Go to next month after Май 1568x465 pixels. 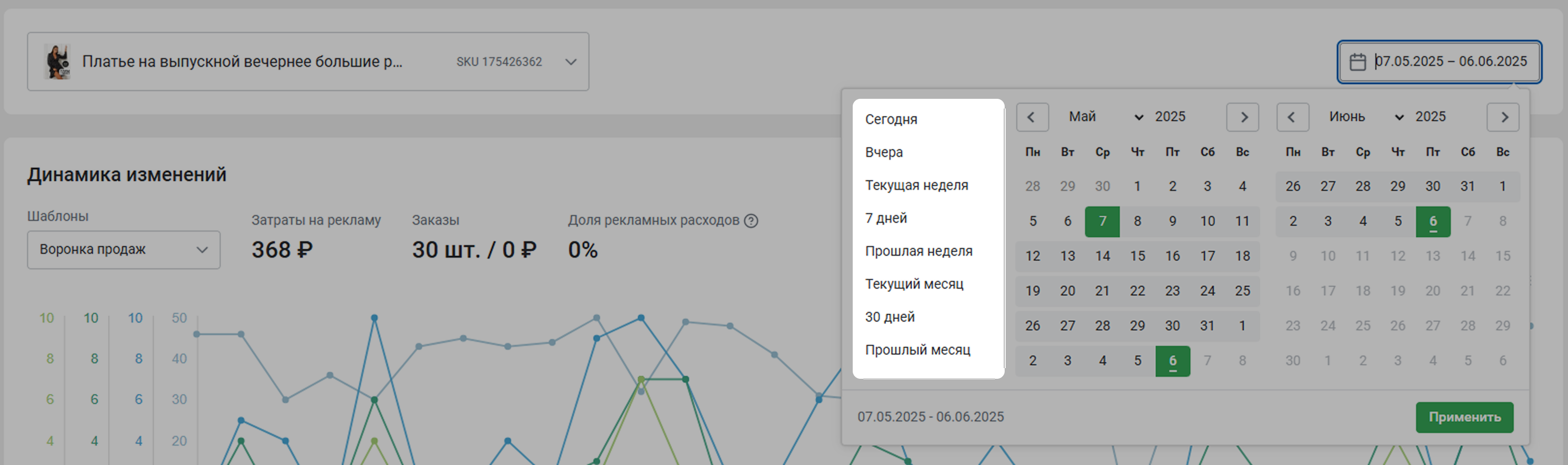tap(1242, 117)
